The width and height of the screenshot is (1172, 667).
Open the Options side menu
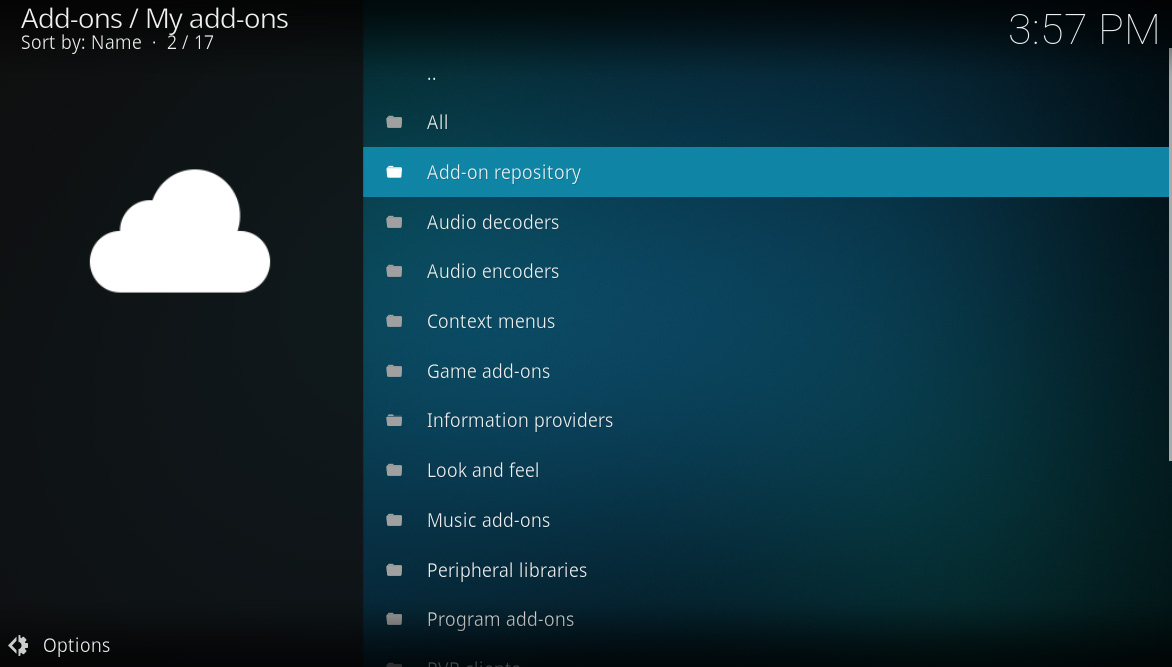pyautogui.click(x=59, y=645)
